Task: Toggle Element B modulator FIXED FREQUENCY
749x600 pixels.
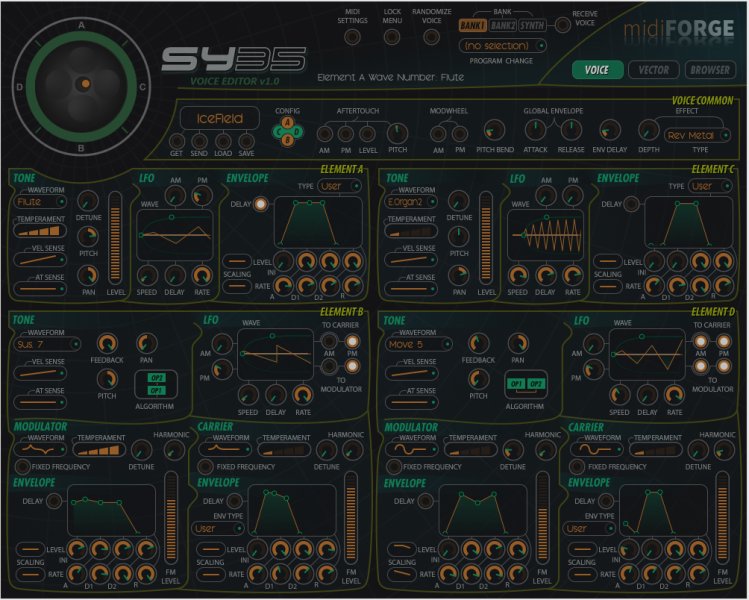Action: (22, 467)
